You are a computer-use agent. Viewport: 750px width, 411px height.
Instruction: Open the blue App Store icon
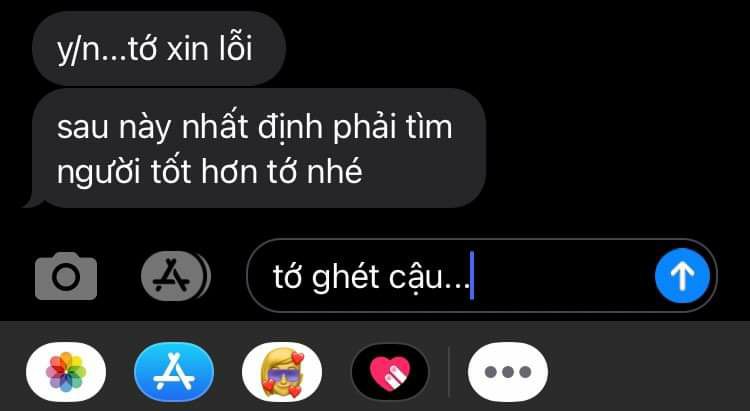pos(174,372)
